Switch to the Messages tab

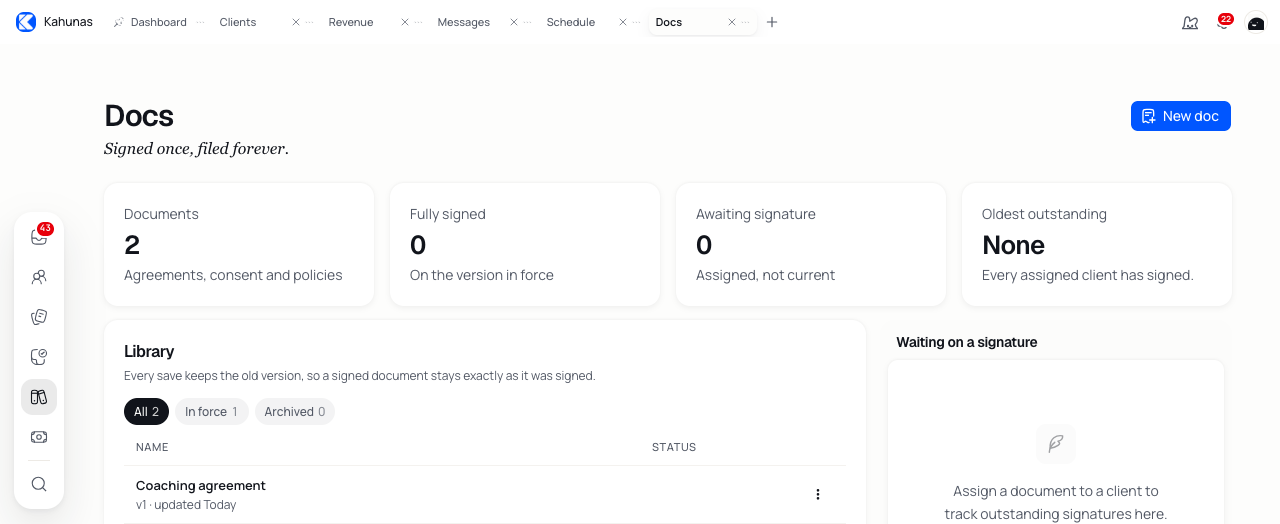coord(463,22)
